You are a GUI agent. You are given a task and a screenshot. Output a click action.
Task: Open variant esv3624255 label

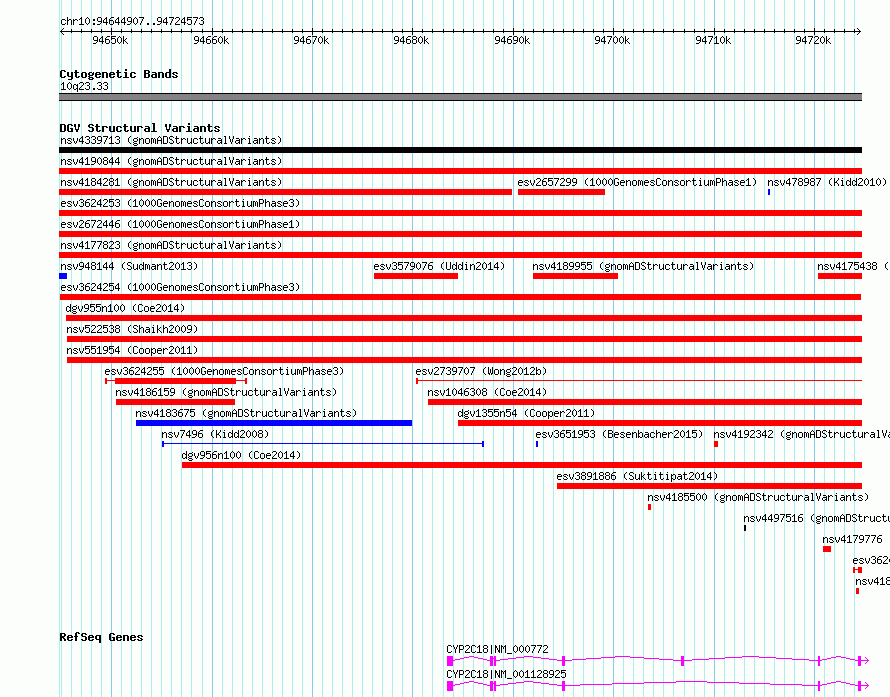(x=224, y=371)
